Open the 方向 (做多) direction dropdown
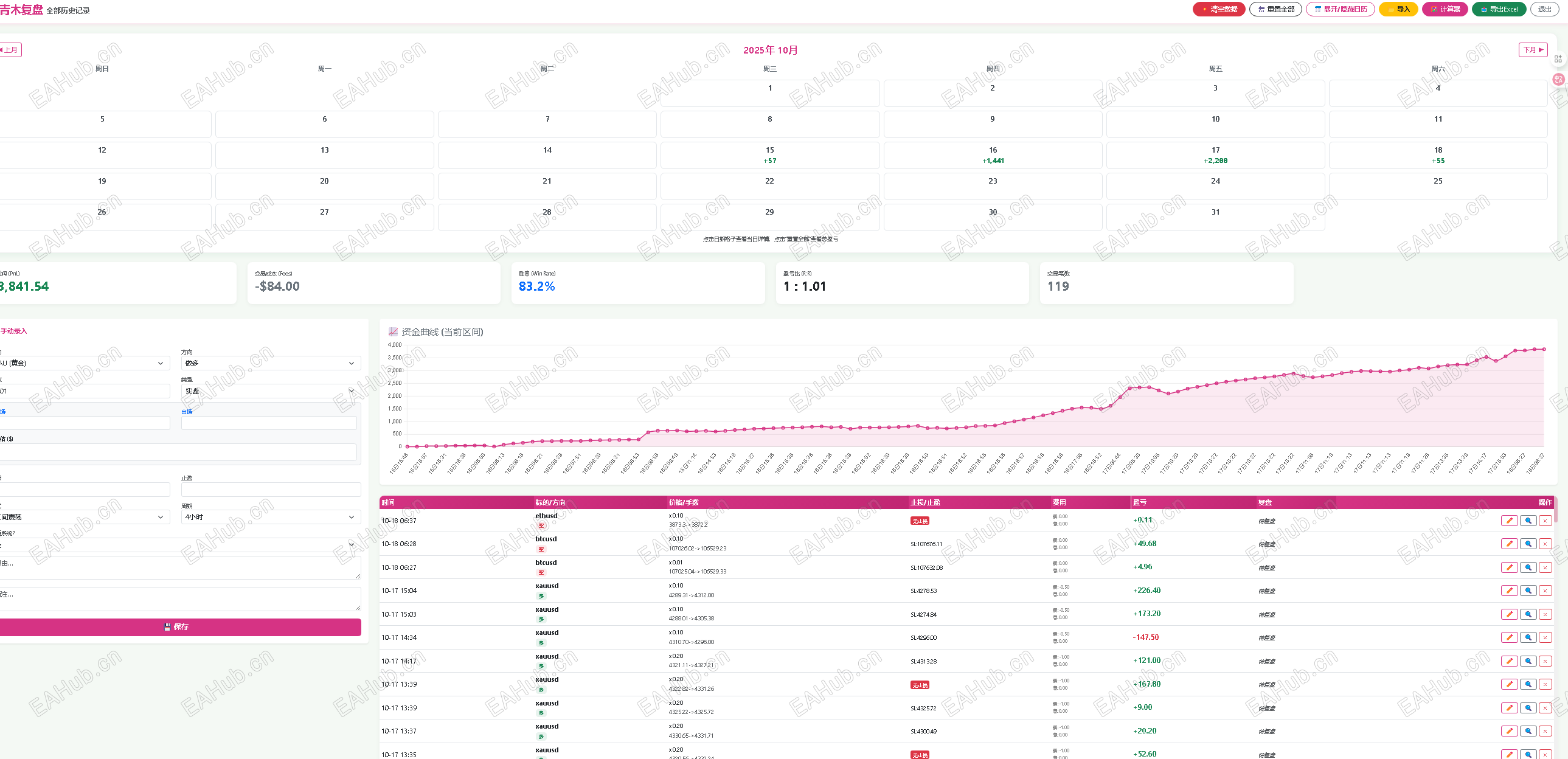 270,363
